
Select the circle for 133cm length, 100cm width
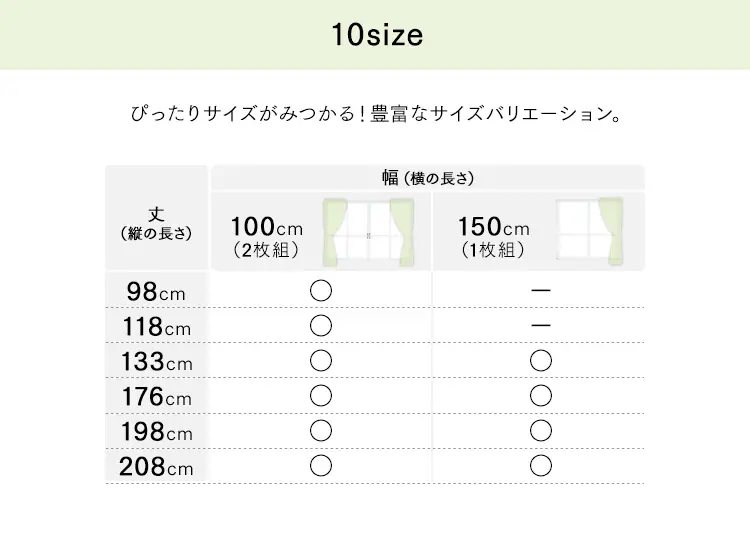coord(321,361)
